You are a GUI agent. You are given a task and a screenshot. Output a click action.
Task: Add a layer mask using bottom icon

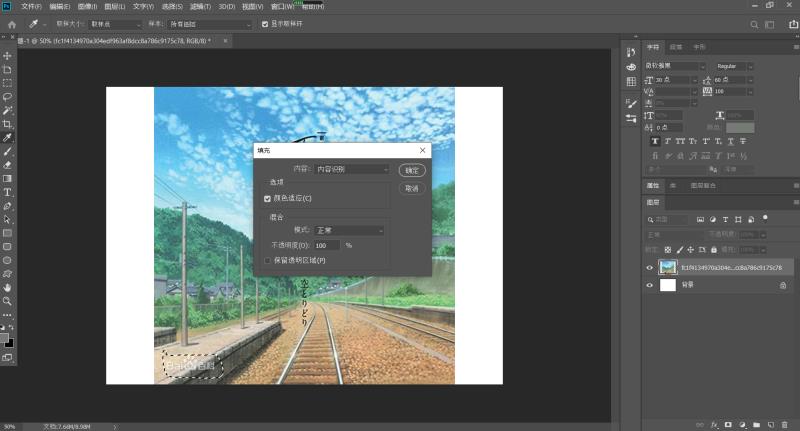pyautogui.click(x=728, y=424)
